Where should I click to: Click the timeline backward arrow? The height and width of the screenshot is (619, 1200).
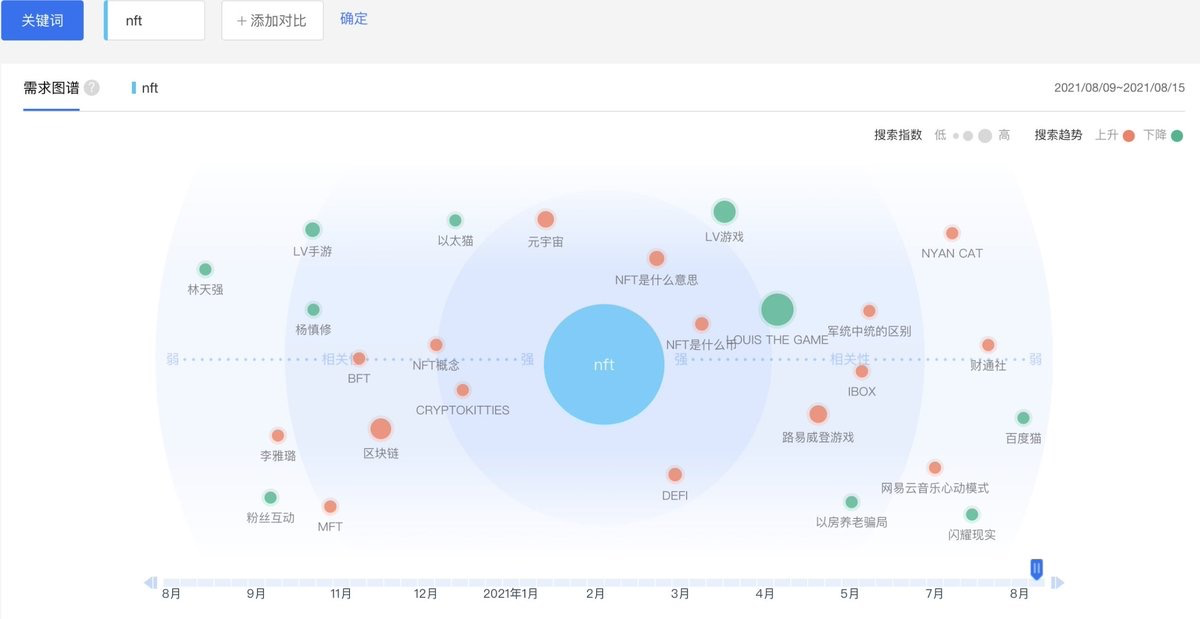(x=151, y=582)
